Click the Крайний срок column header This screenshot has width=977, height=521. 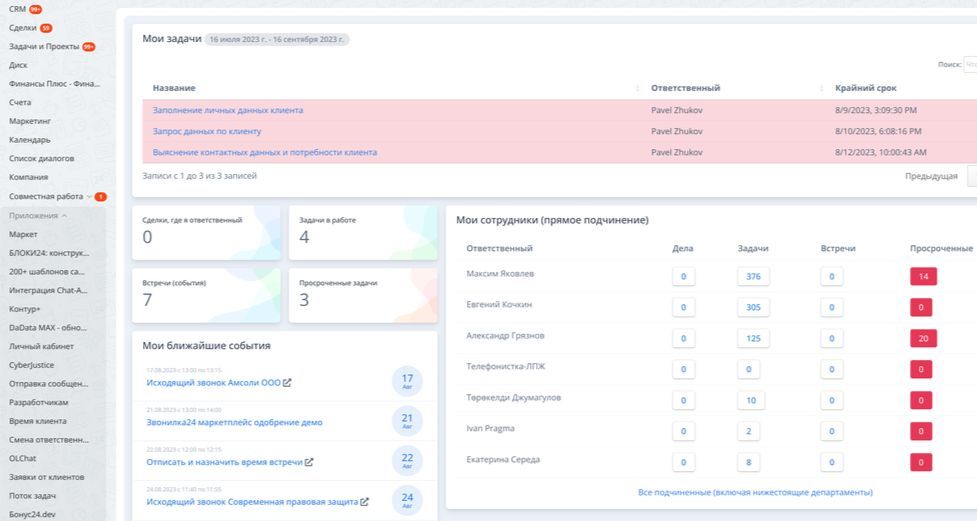[x=865, y=88]
